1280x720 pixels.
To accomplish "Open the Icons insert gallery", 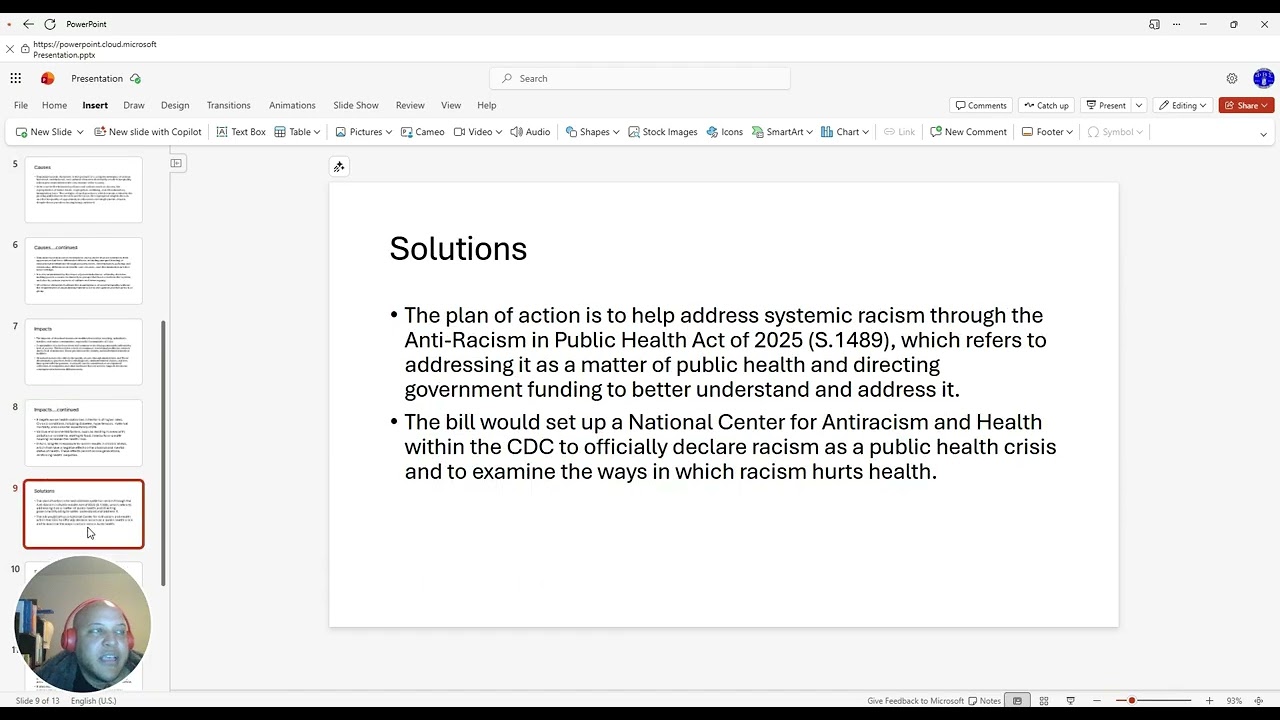I will point(724,132).
